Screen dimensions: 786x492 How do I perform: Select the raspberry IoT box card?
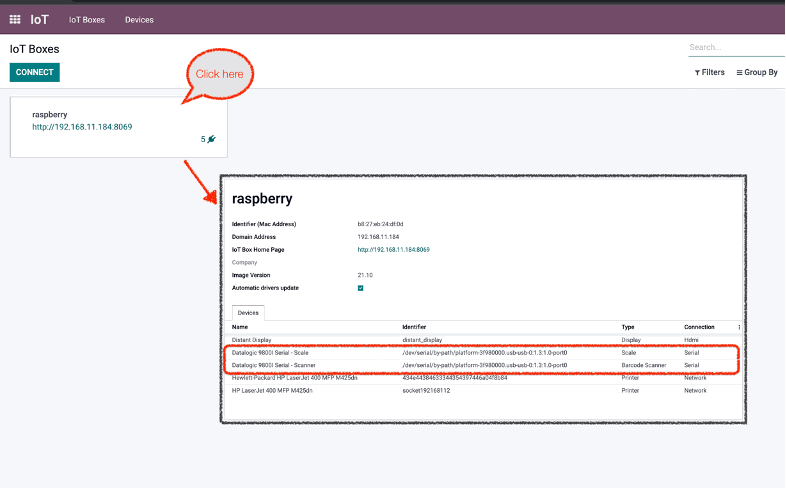118,127
